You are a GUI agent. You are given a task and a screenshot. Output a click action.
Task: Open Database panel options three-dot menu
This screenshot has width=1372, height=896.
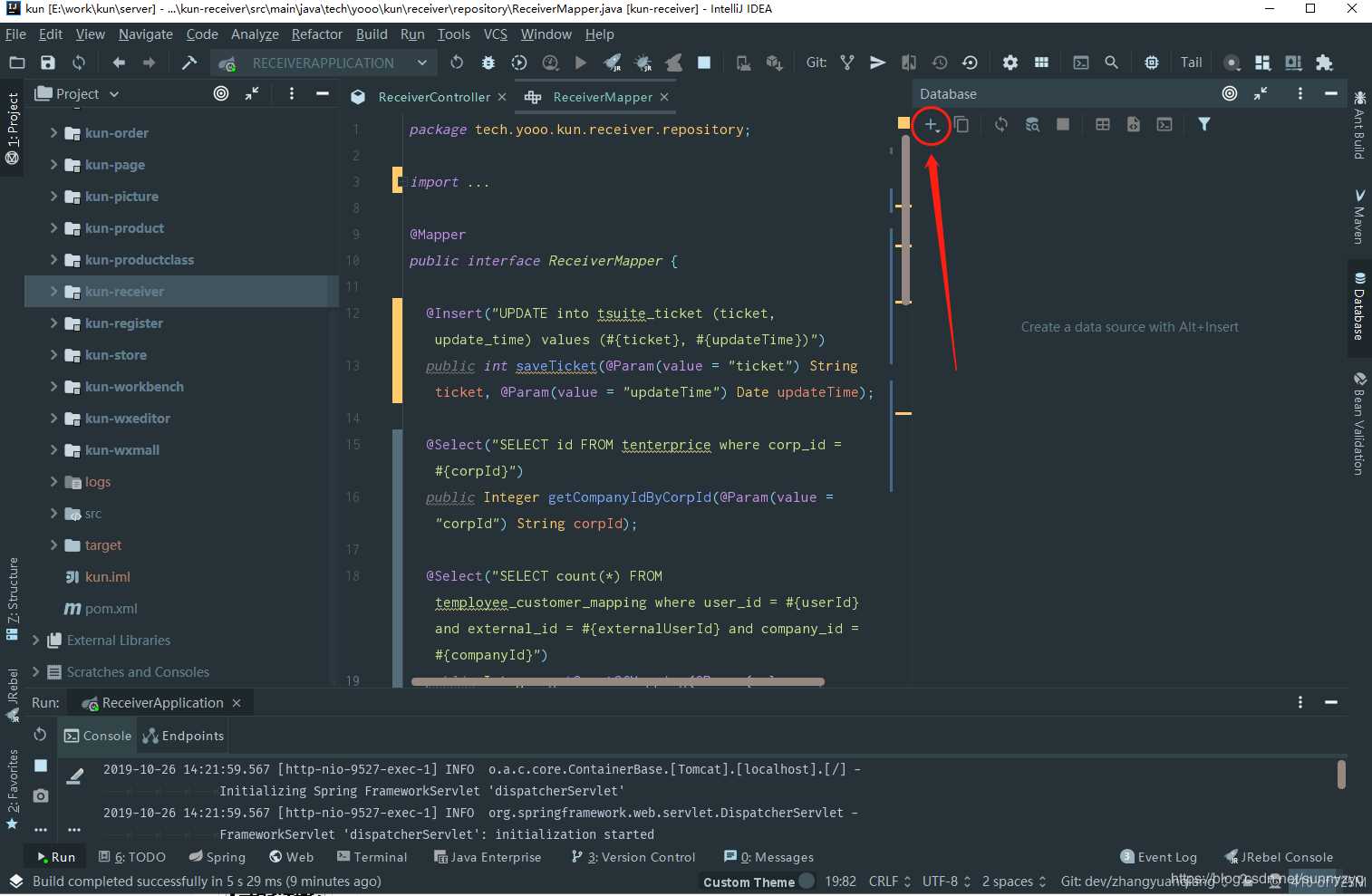click(x=1300, y=93)
